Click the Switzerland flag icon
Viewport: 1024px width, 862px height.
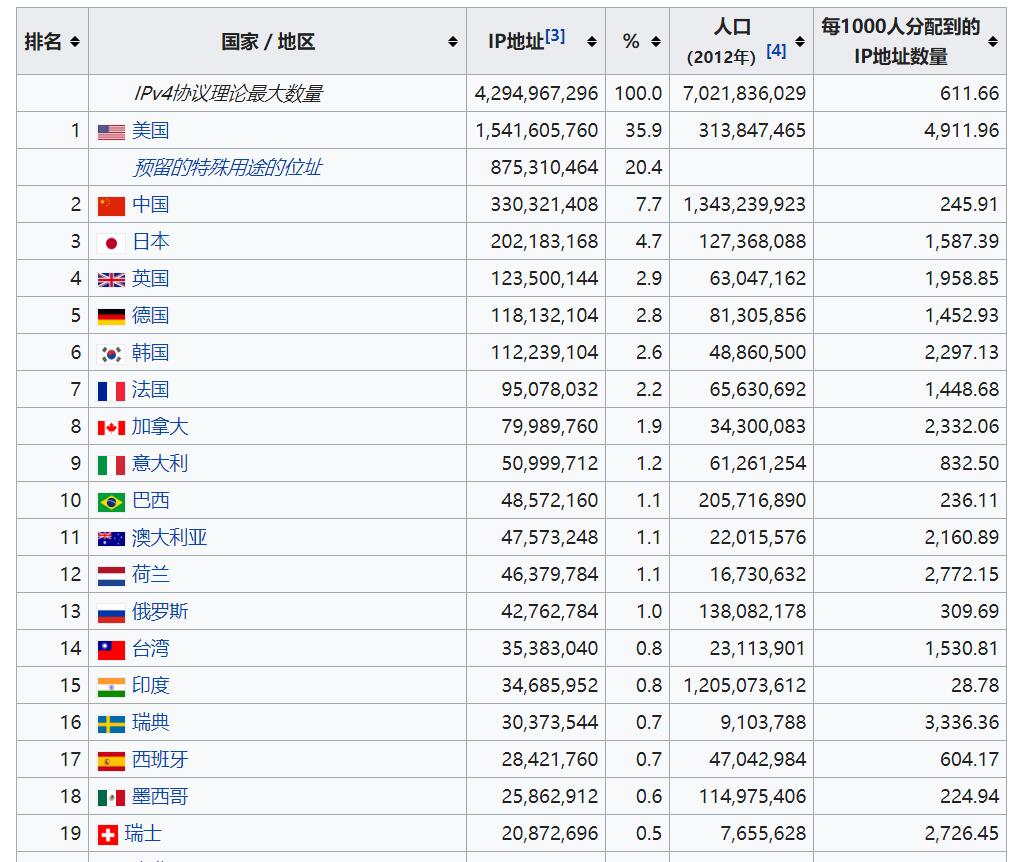pyautogui.click(x=108, y=835)
